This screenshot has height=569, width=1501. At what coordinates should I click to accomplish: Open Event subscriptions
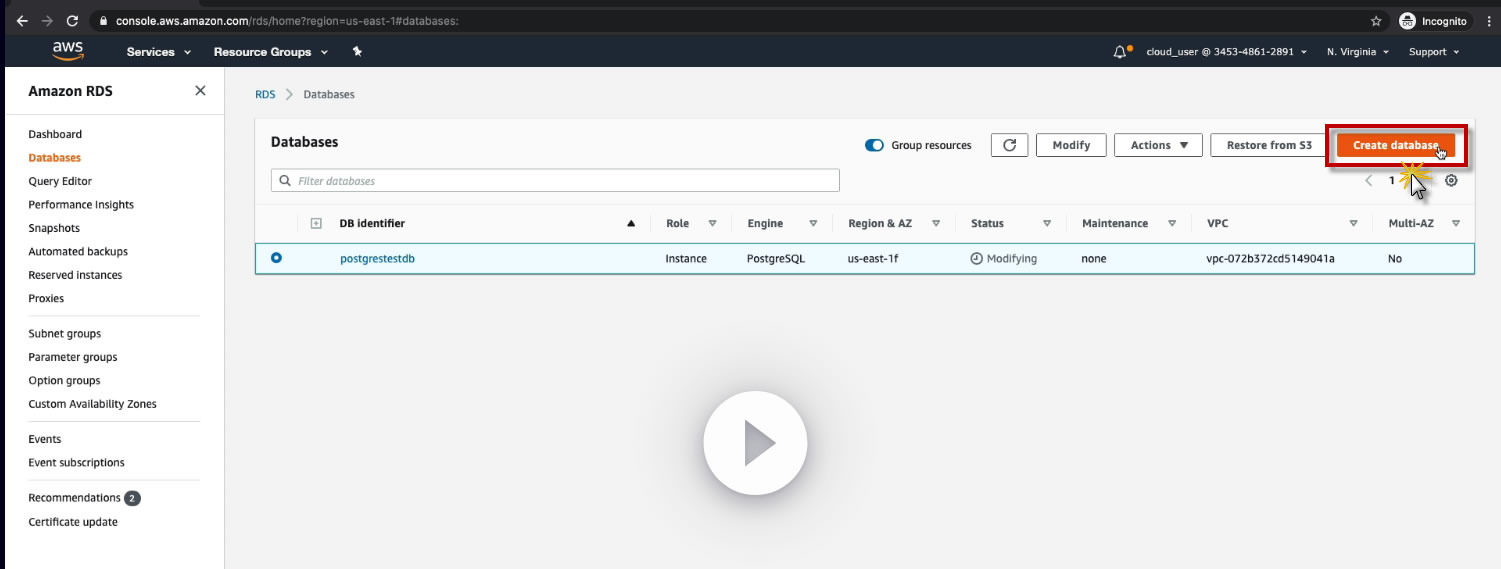77,463
